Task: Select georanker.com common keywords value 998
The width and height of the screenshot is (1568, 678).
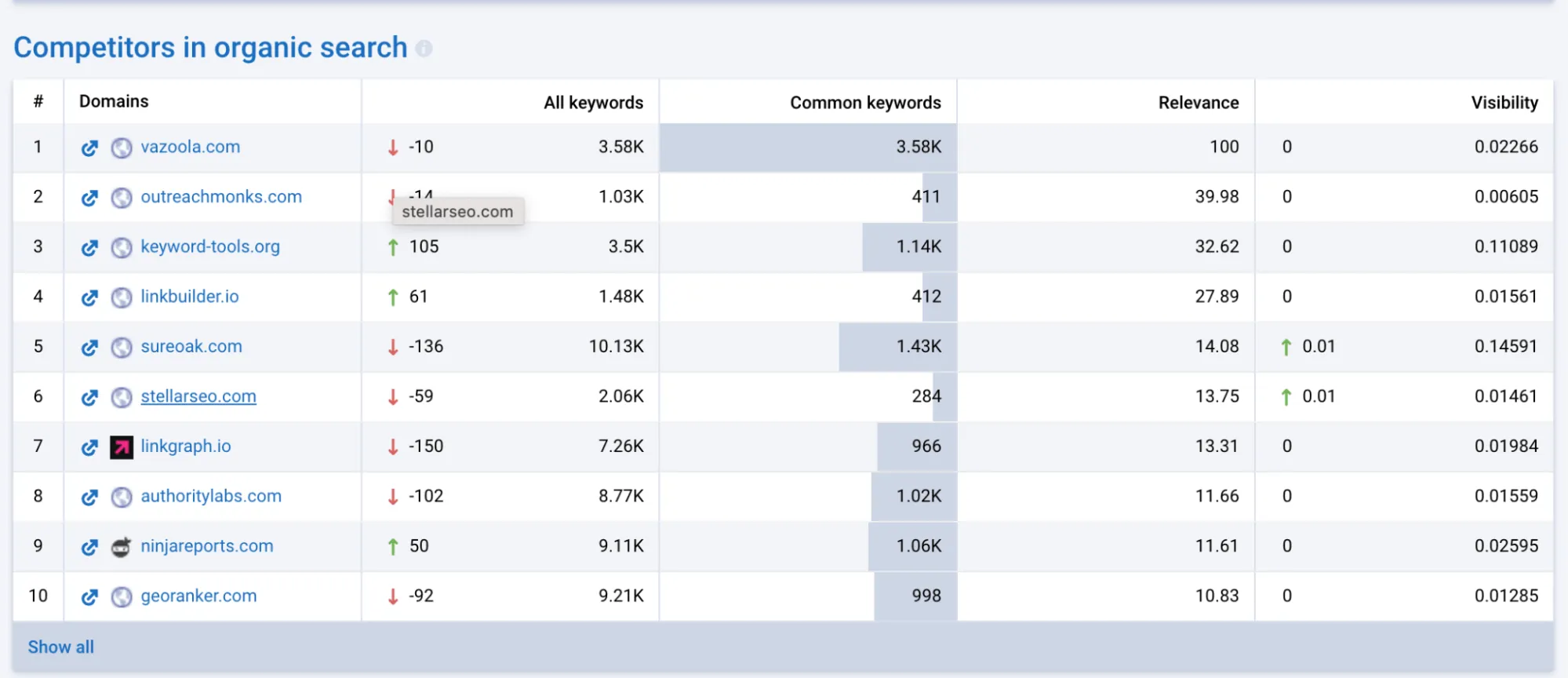Action: (926, 596)
